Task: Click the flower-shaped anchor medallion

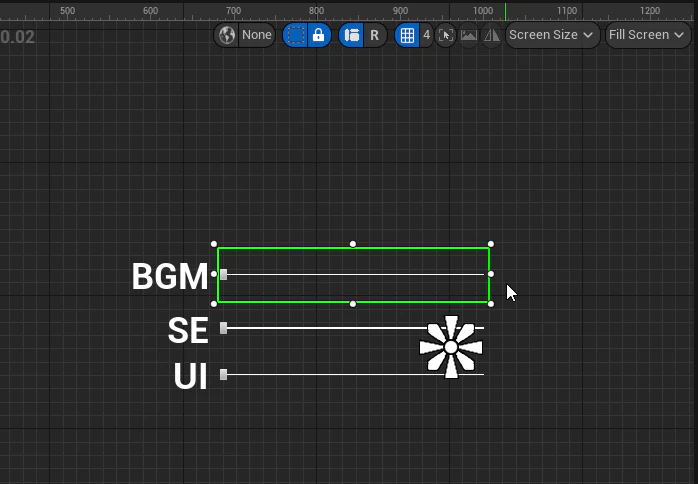Action: click(451, 347)
